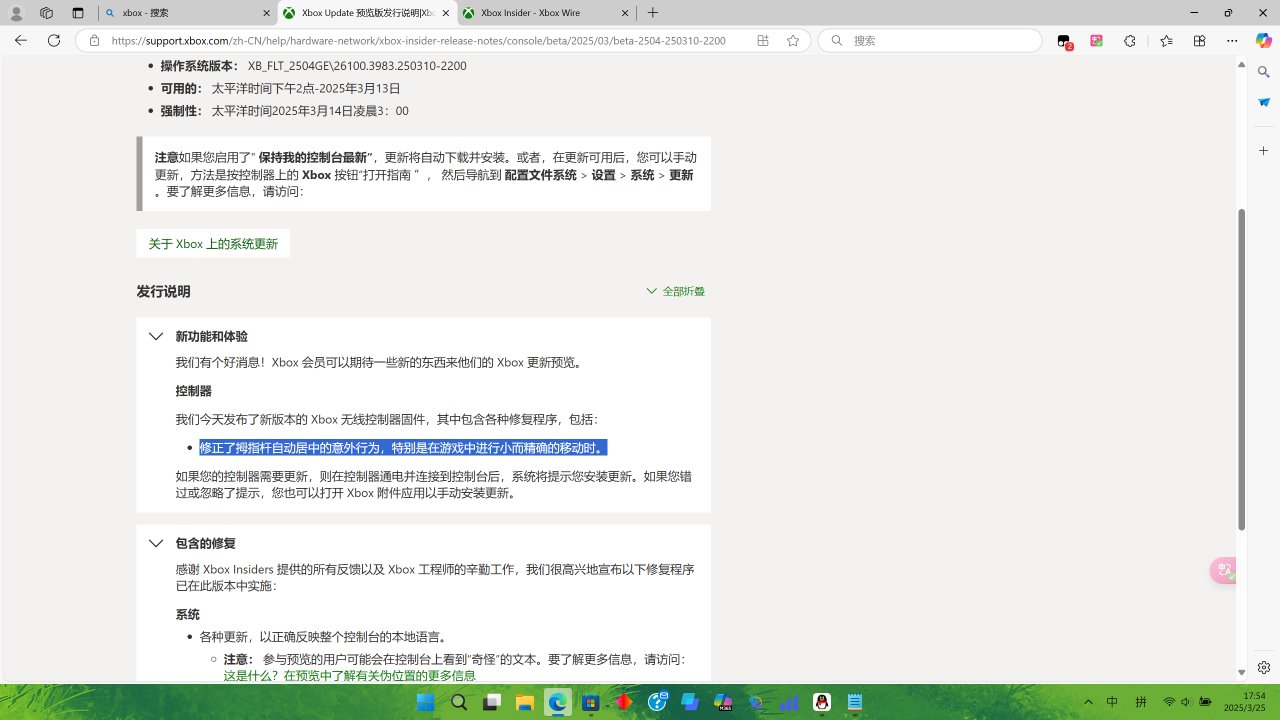Click the blue sidebar app icon
The width and height of the screenshot is (1280, 720).
coord(1264,103)
